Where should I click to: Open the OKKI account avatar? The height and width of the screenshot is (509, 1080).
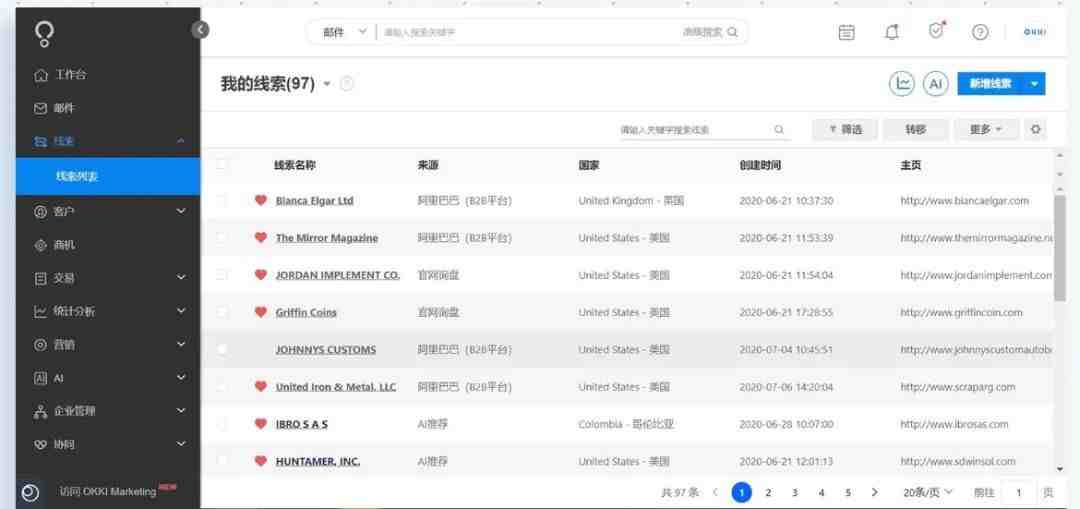click(x=1035, y=32)
